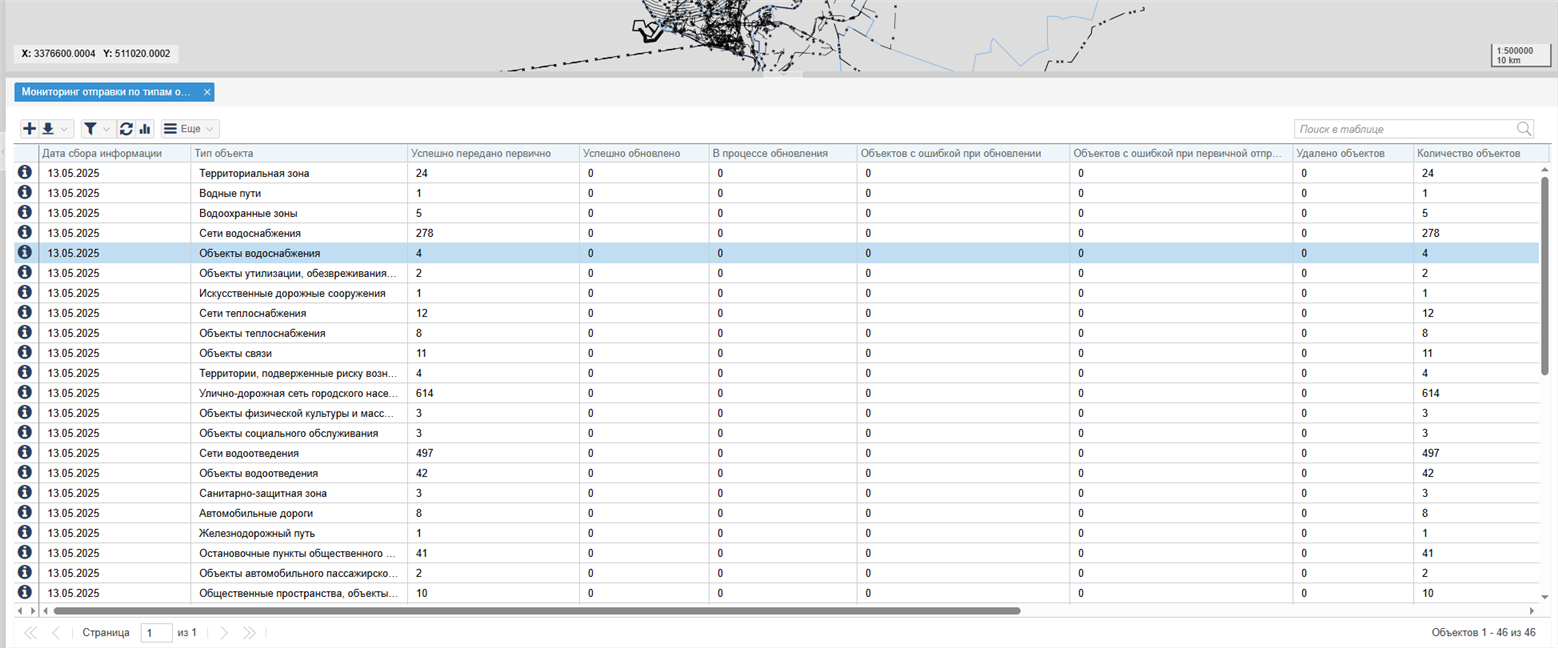Click the horizontal scrollbar right arrow
The image size is (1558, 648).
coord(1531,610)
